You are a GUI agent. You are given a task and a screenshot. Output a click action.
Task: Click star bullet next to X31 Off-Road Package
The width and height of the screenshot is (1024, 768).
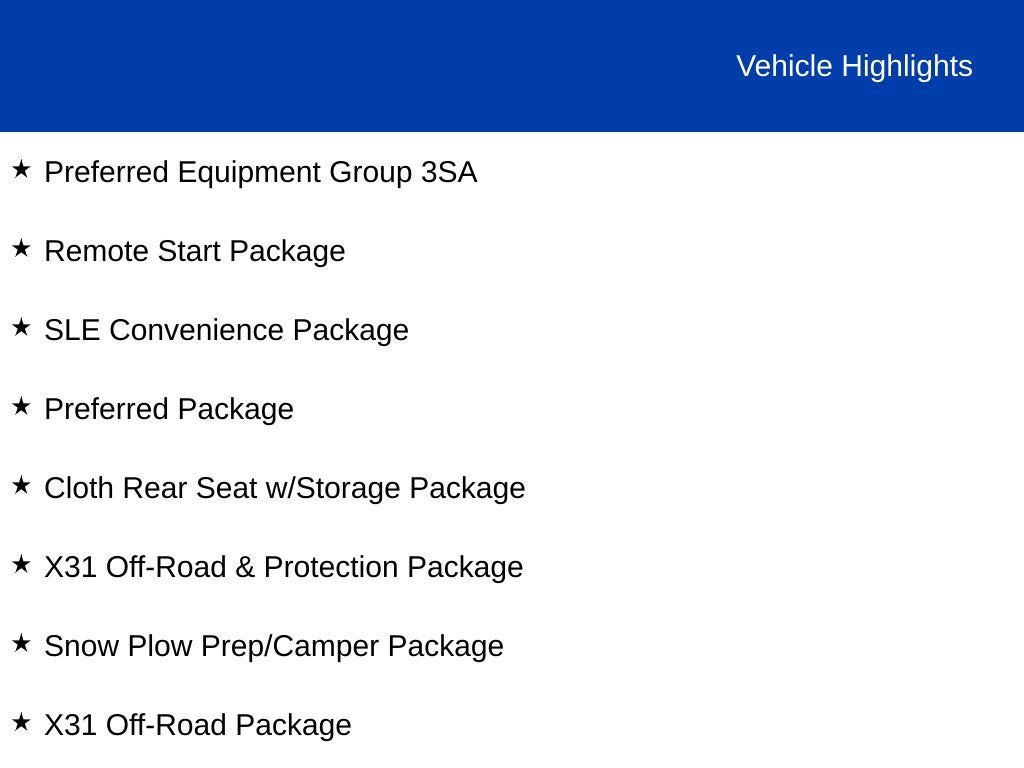tap(21, 722)
